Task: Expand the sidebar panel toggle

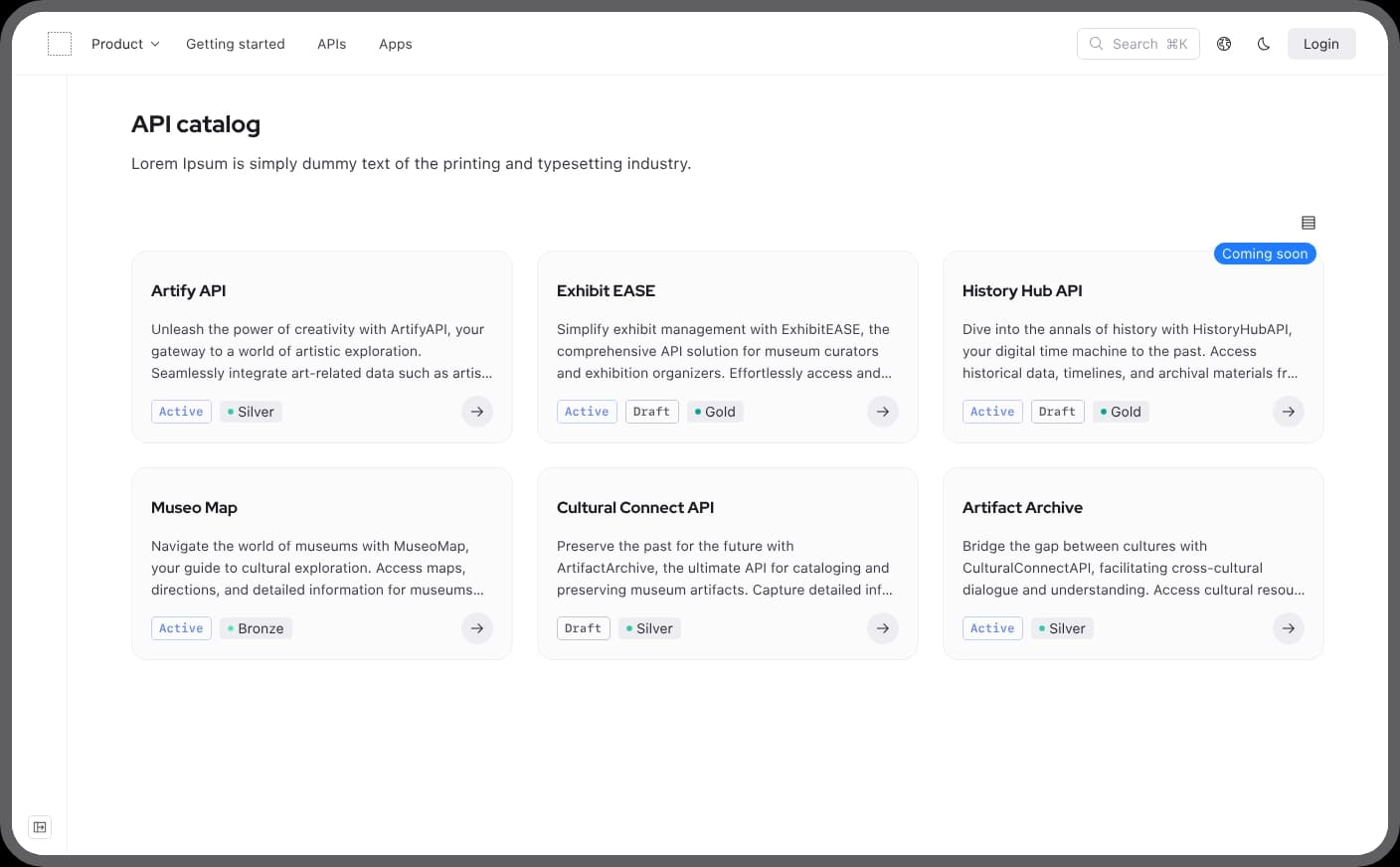Action: point(40,827)
